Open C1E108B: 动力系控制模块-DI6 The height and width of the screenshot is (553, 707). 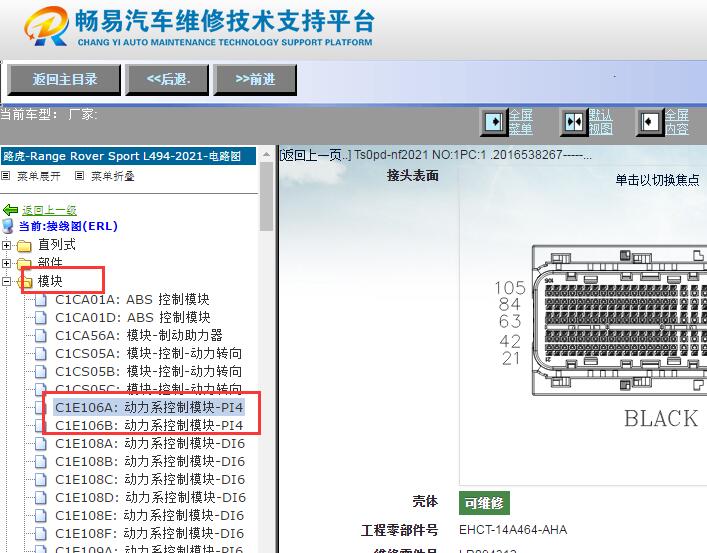pos(150,461)
